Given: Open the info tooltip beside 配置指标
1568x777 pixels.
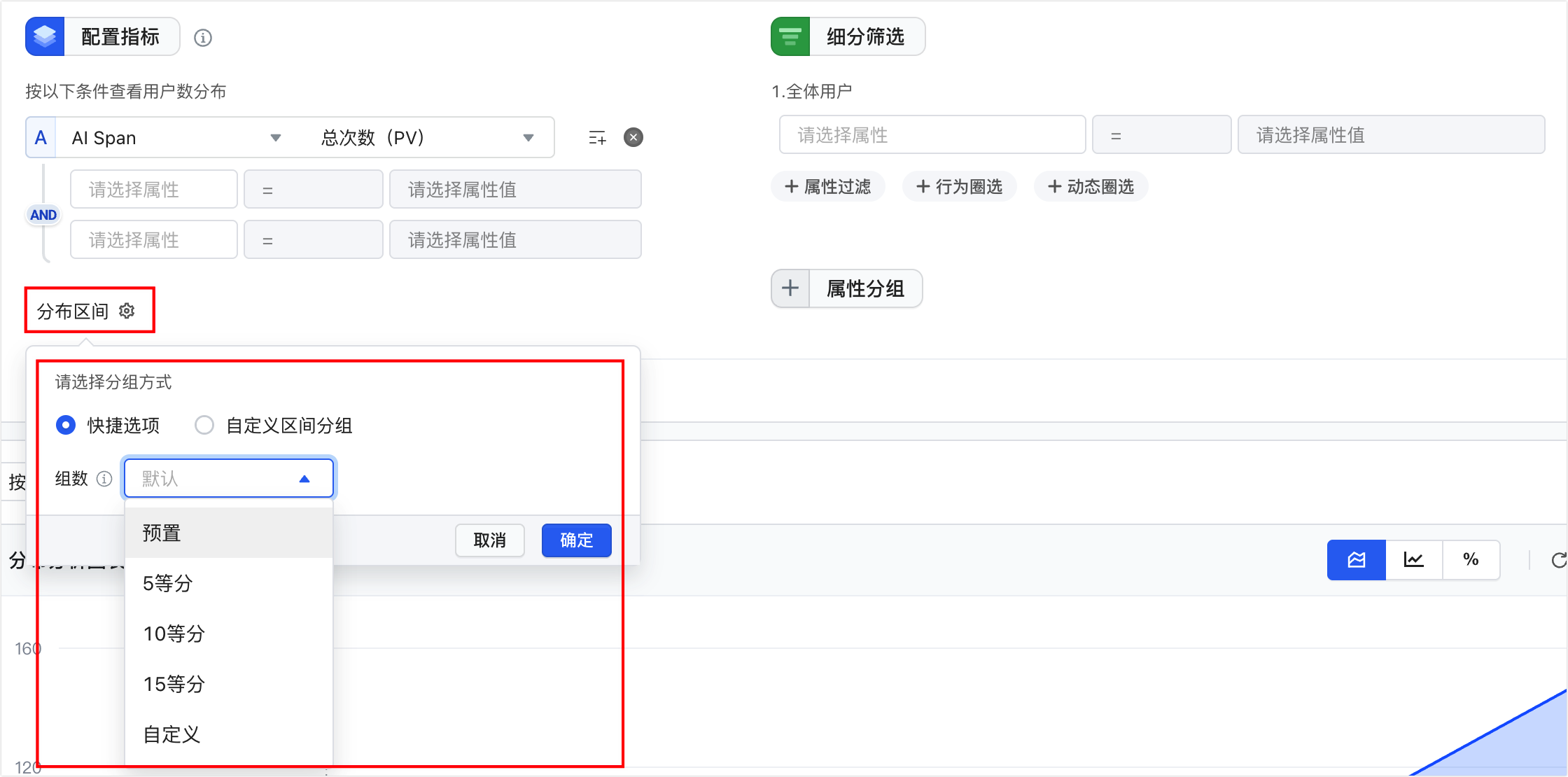Looking at the screenshot, I should 203,38.
